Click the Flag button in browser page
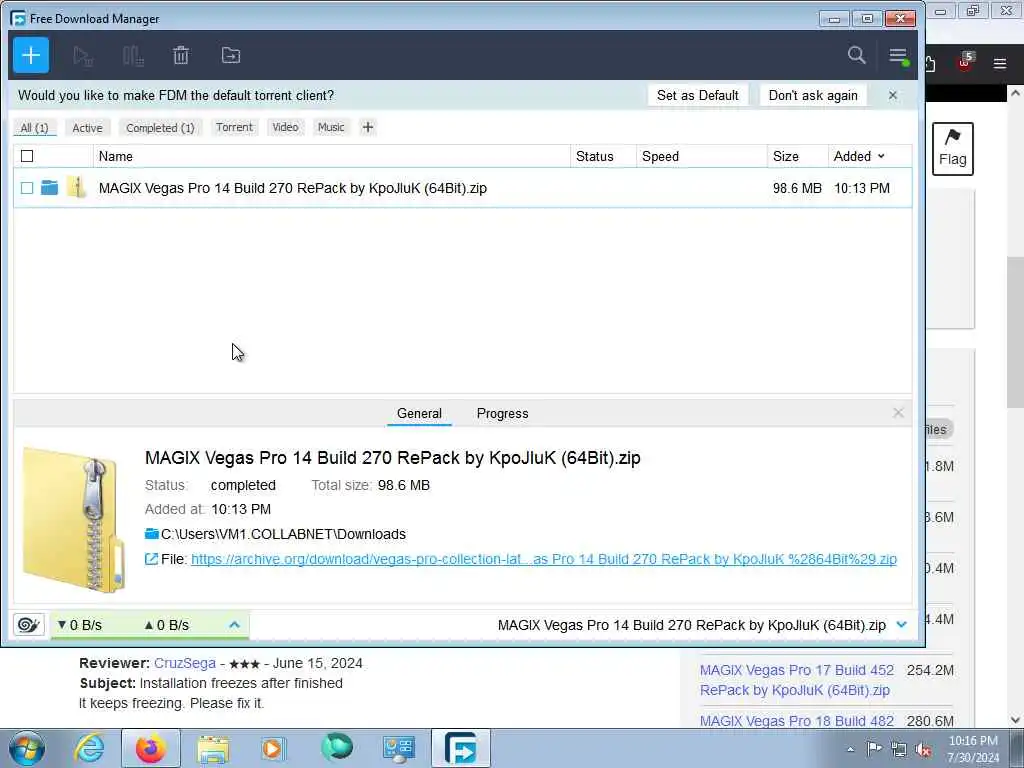 952,149
